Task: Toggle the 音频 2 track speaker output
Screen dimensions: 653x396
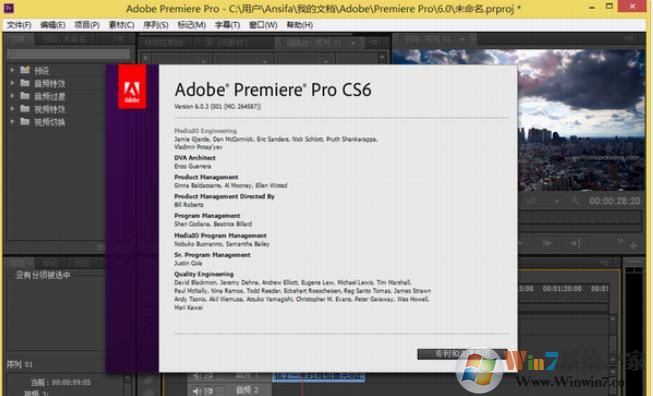Action: [x=196, y=391]
